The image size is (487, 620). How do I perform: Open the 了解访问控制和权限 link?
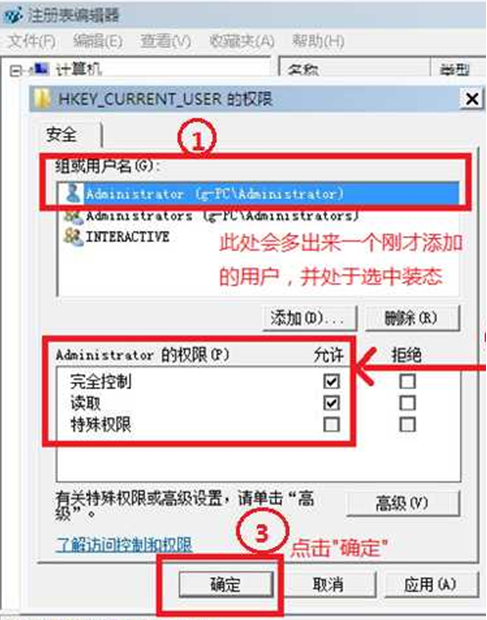click(124, 545)
